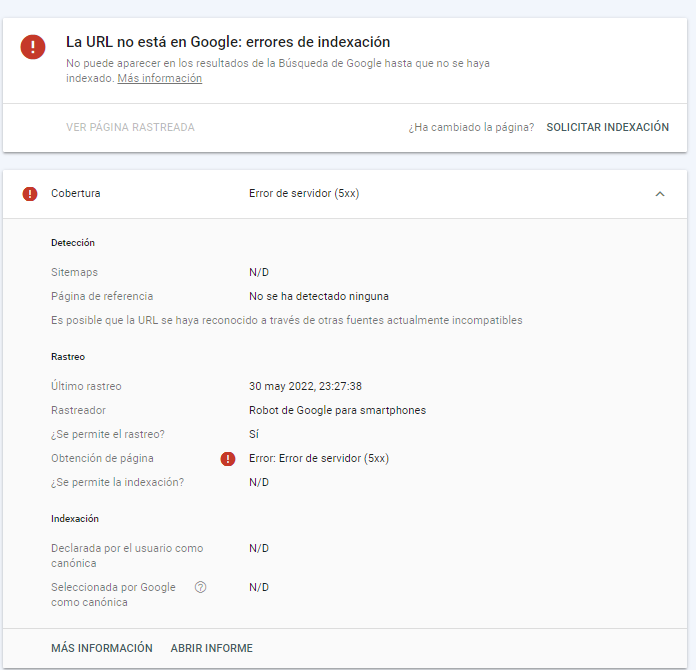
Task: Click the Rastreador label
Action: click(x=79, y=410)
